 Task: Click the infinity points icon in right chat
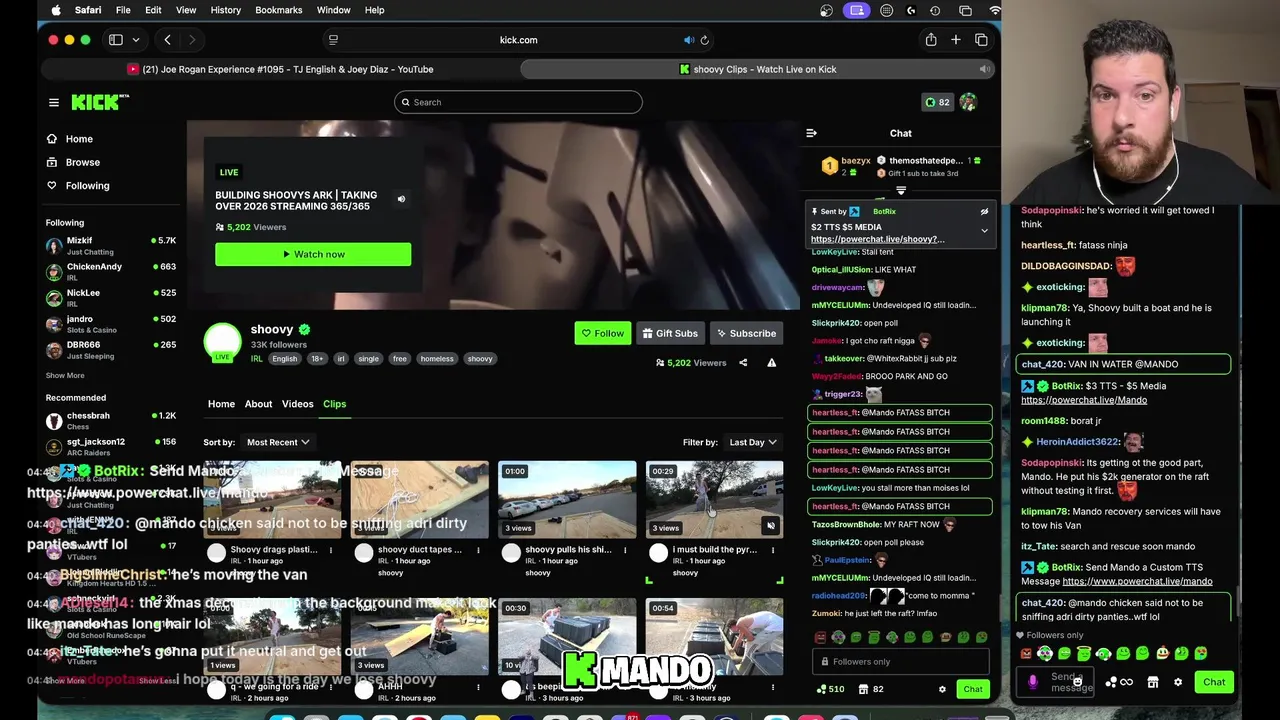tap(1121, 682)
